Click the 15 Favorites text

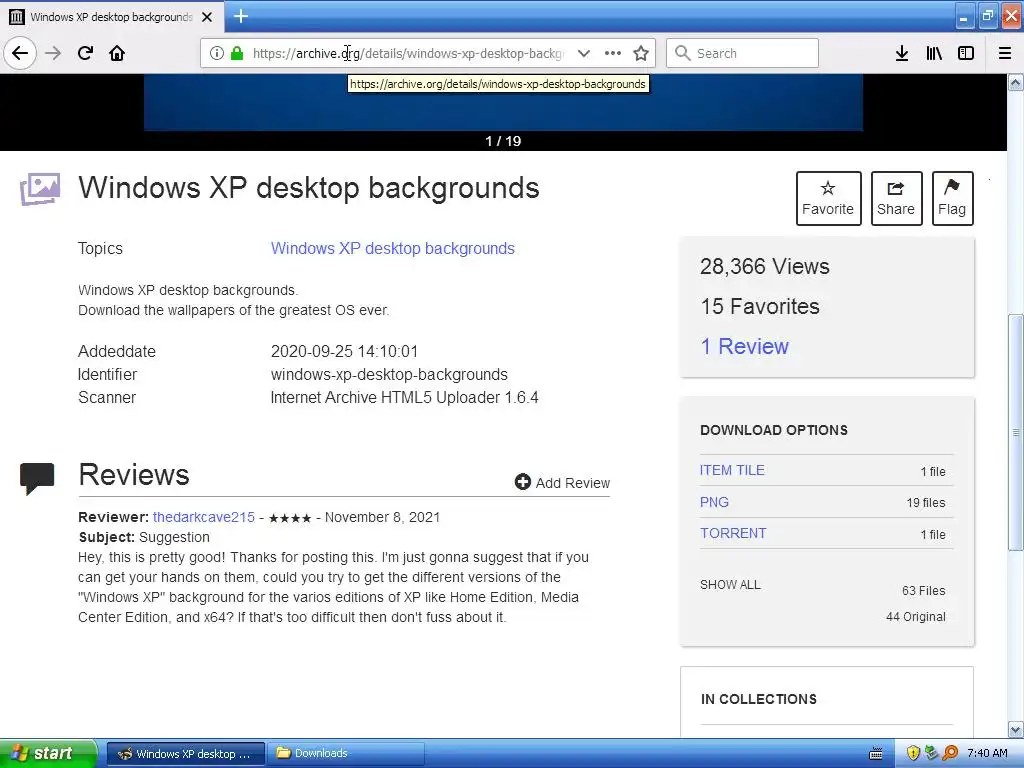(760, 306)
